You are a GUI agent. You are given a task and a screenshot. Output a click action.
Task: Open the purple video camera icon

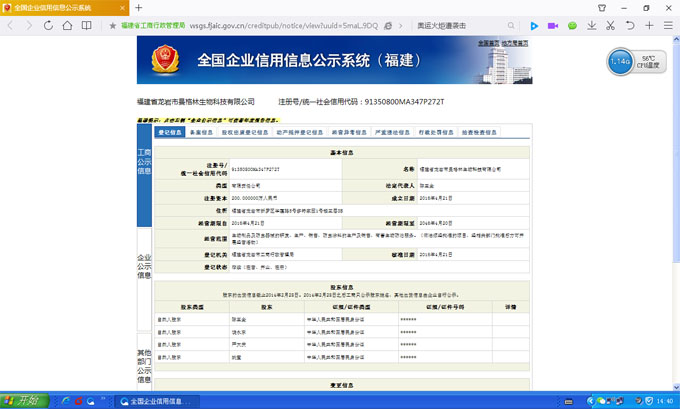tap(553, 26)
